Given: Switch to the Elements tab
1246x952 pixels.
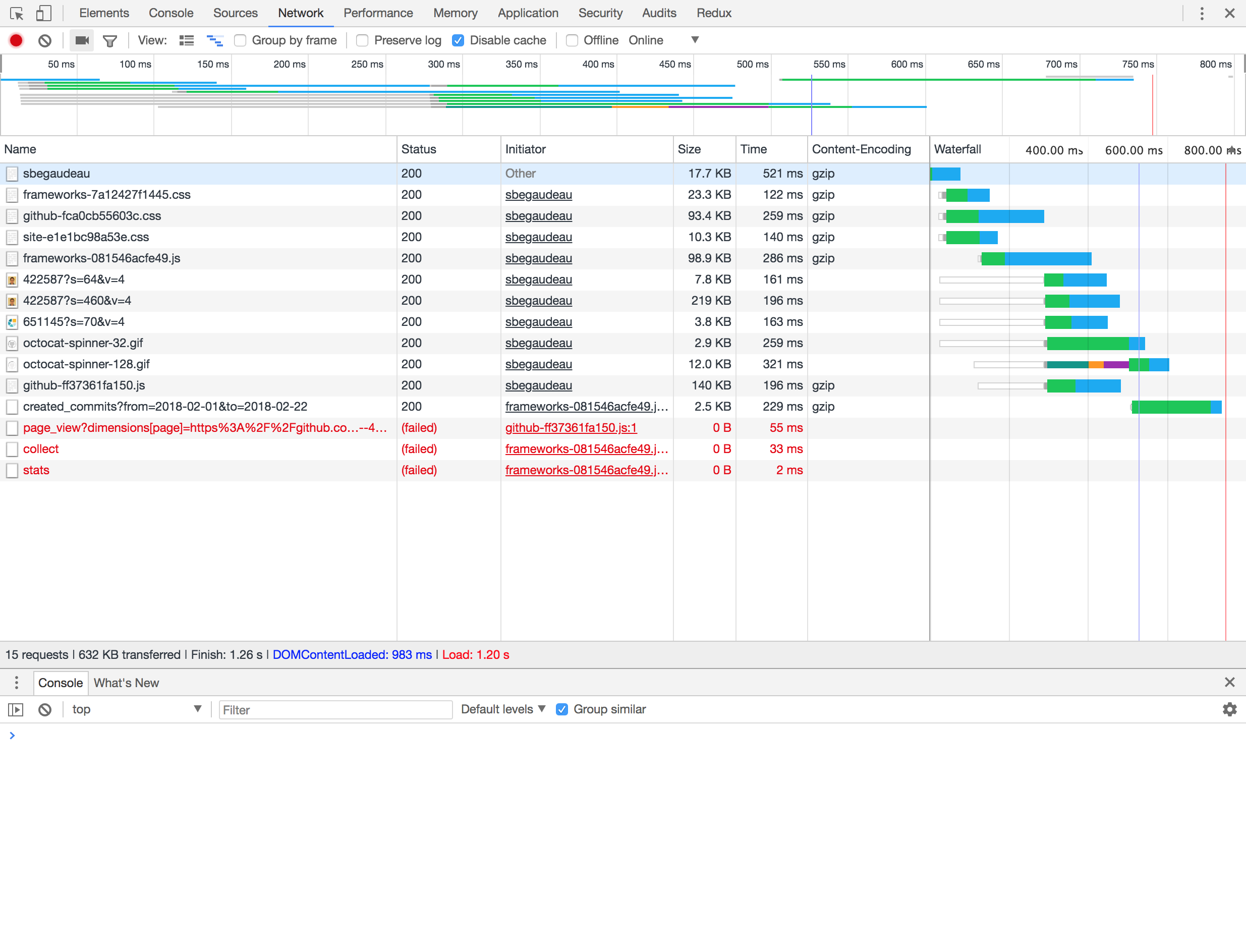Looking at the screenshot, I should (104, 13).
